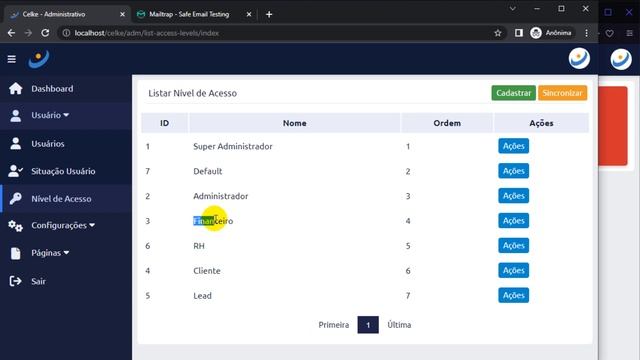Open the tab search dropdown arrow
This screenshot has width=640, height=360.
pyautogui.click(x=512, y=9)
